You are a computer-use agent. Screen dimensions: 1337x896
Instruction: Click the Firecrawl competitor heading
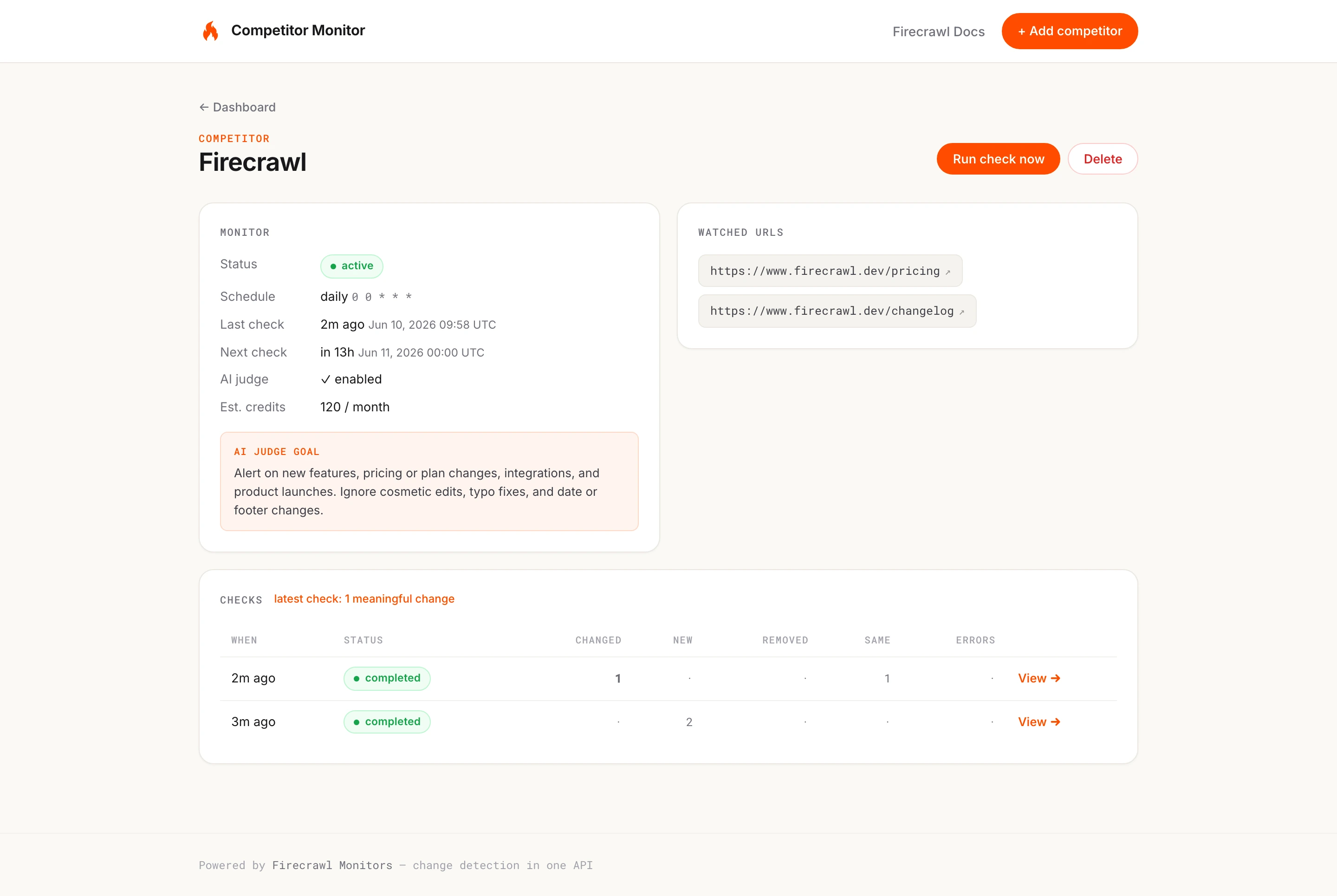click(x=253, y=162)
